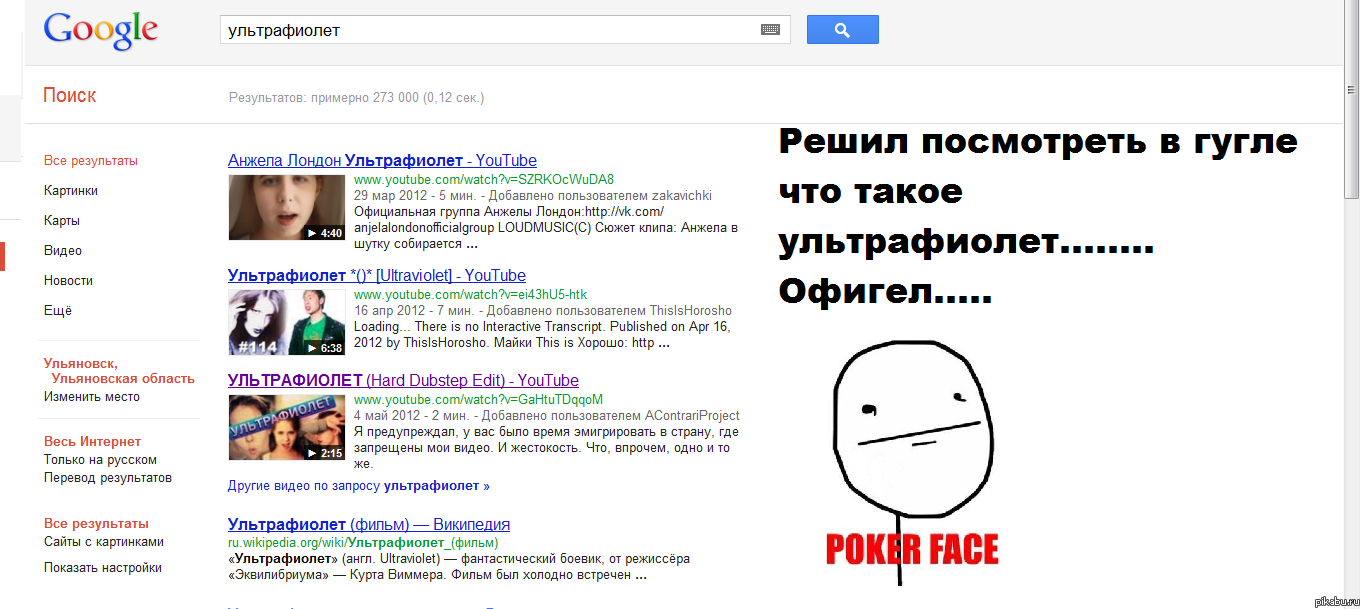Select Все результаты in the left menu
This screenshot has height=609, width=1361.
pos(91,161)
